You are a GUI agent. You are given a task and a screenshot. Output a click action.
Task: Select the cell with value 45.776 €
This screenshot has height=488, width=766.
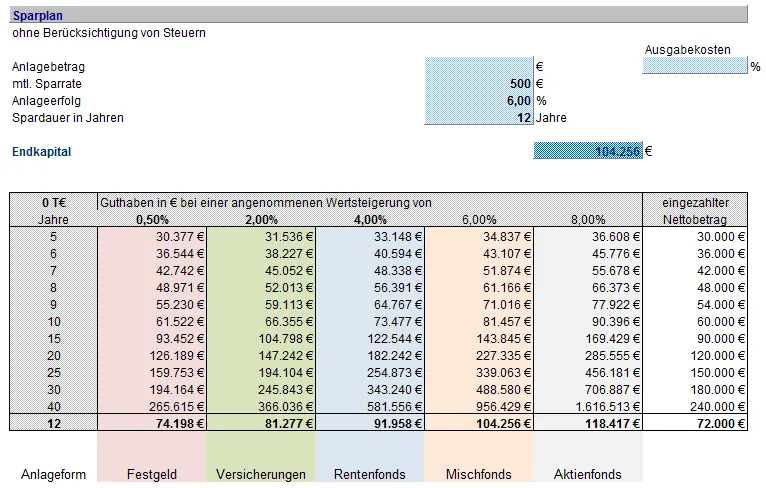click(x=588, y=254)
